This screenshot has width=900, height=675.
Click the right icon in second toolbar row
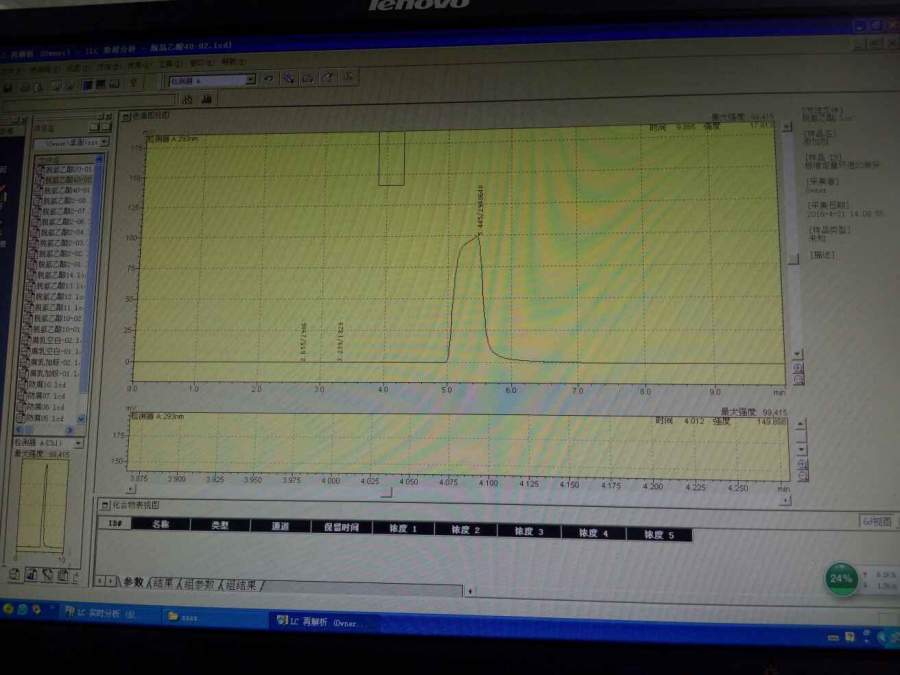207,99
